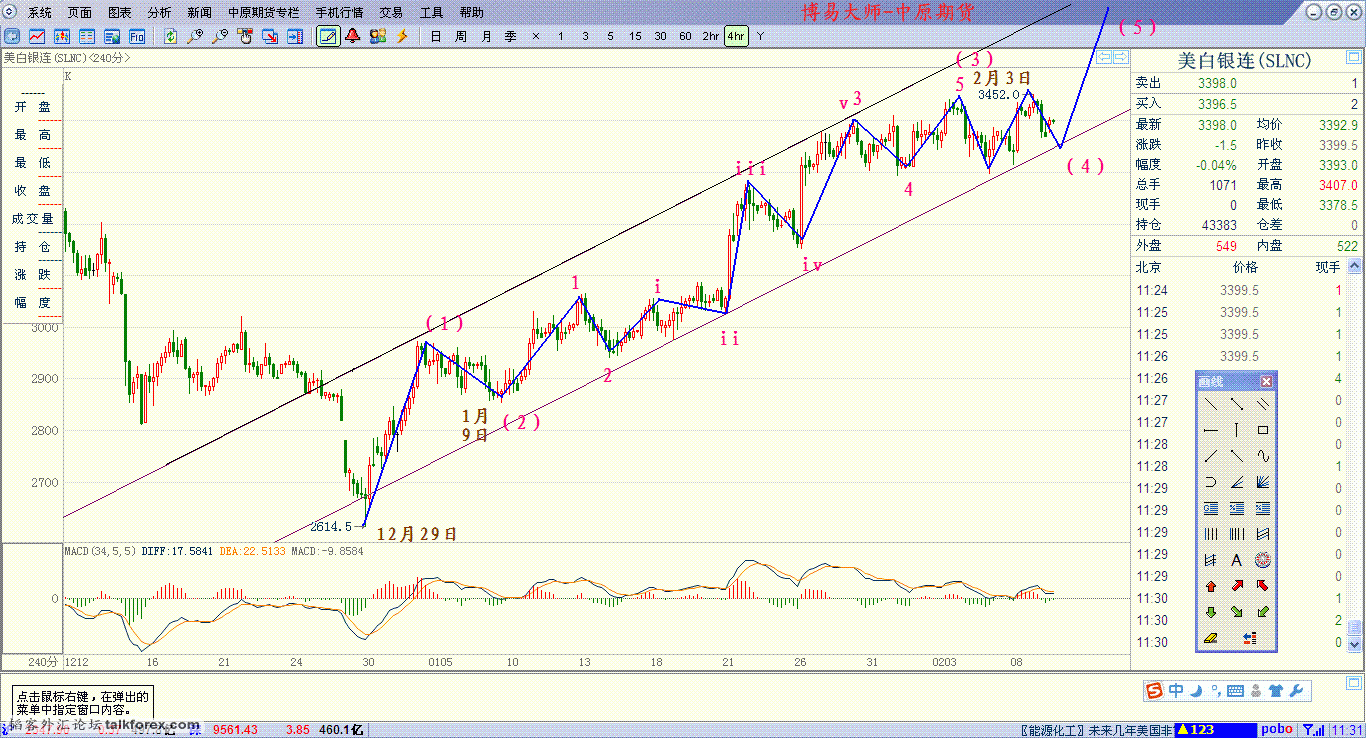
Task: Switch chart to monthly 月 period
Action: coord(485,36)
